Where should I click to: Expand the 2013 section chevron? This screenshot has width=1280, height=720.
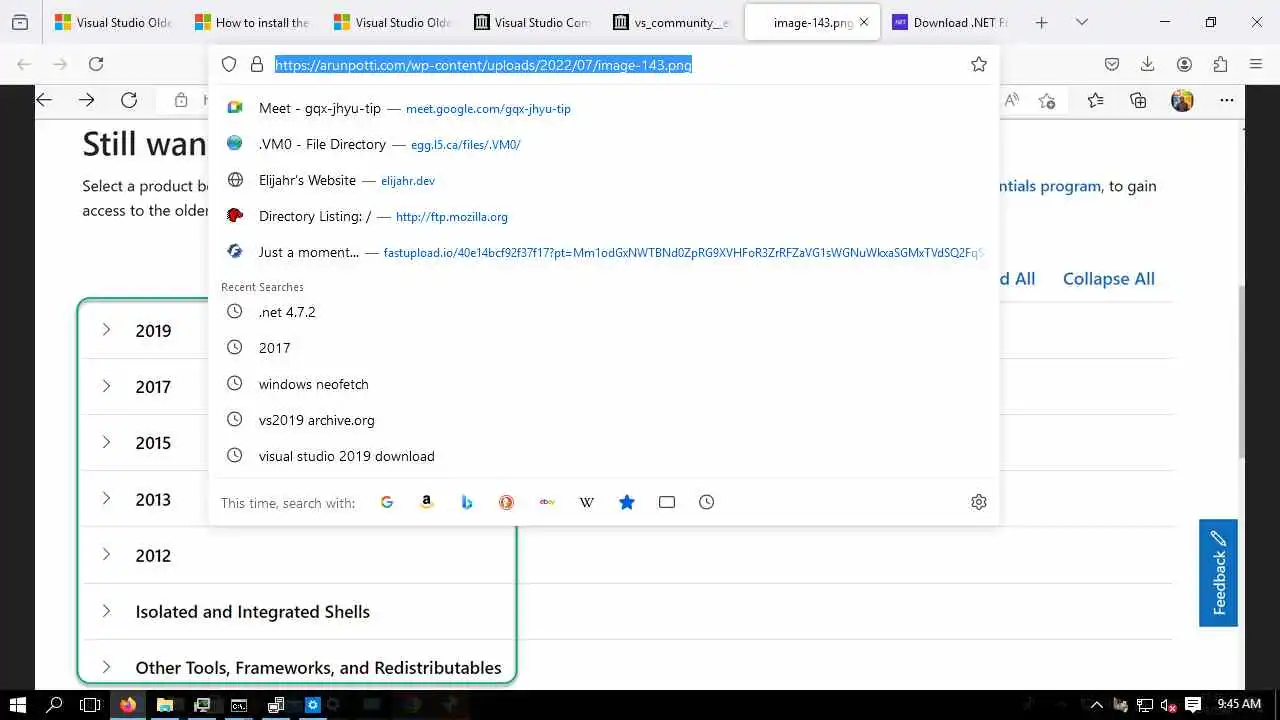(106, 498)
